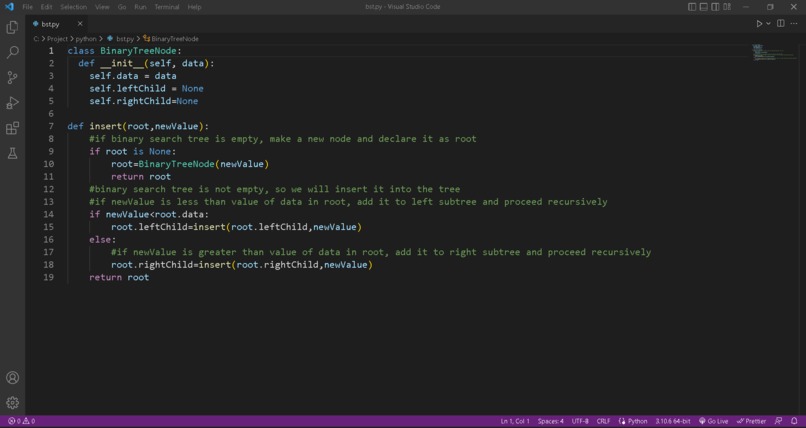
Task: Click the VS Code logo icon
Action: click(x=9, y=7)
